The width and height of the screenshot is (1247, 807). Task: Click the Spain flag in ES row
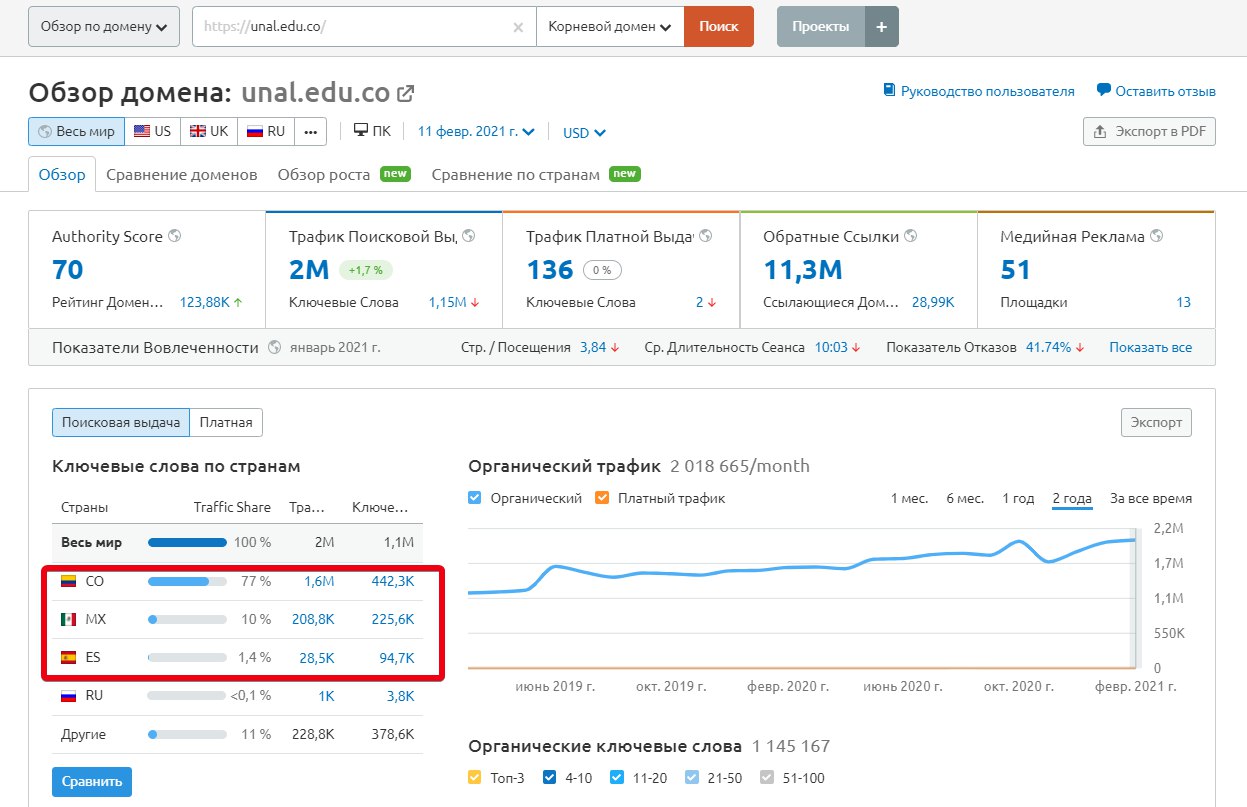pyautogui.click(x=68, y=657)
